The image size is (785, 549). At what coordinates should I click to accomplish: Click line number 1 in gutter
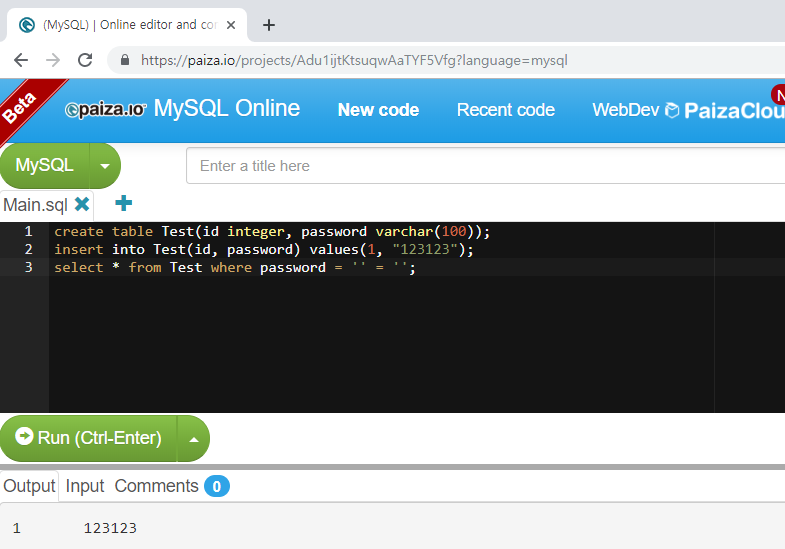click(29, 231)
